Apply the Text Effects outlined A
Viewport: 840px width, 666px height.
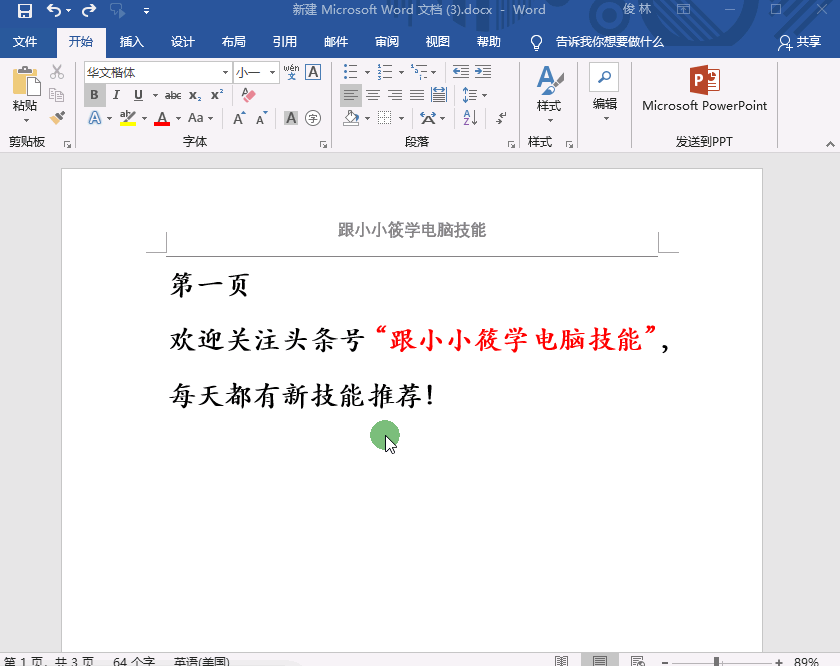tap(94, 118)
